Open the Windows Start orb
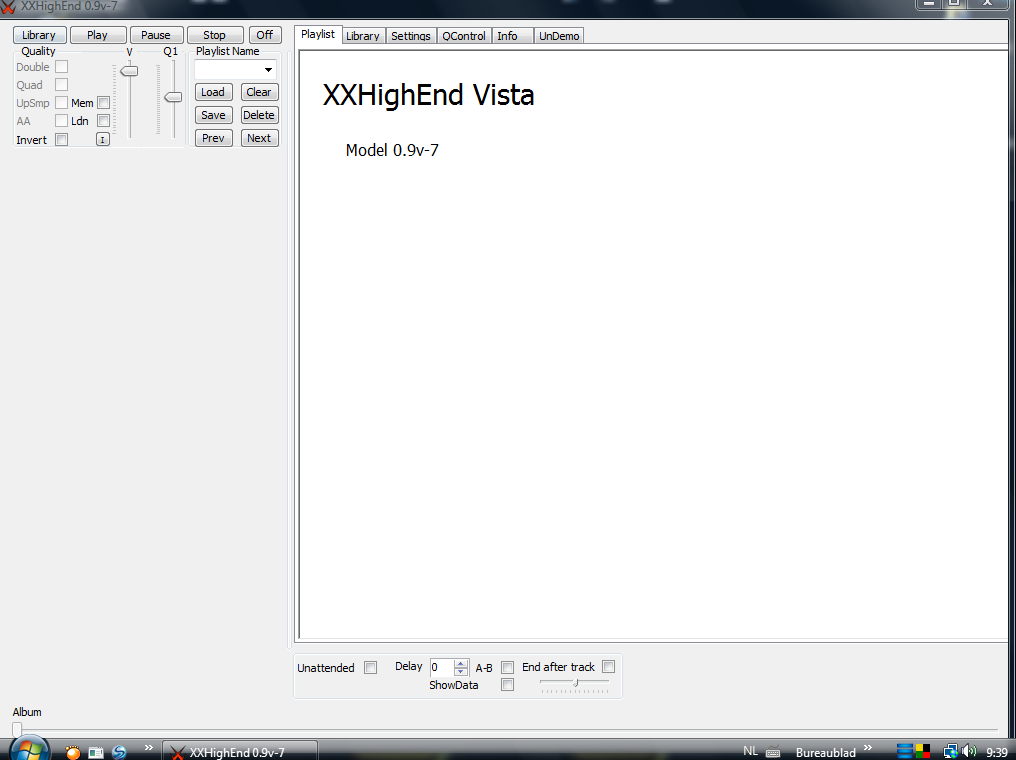Viewport: 1016px width, 760px height. point(29,749)
